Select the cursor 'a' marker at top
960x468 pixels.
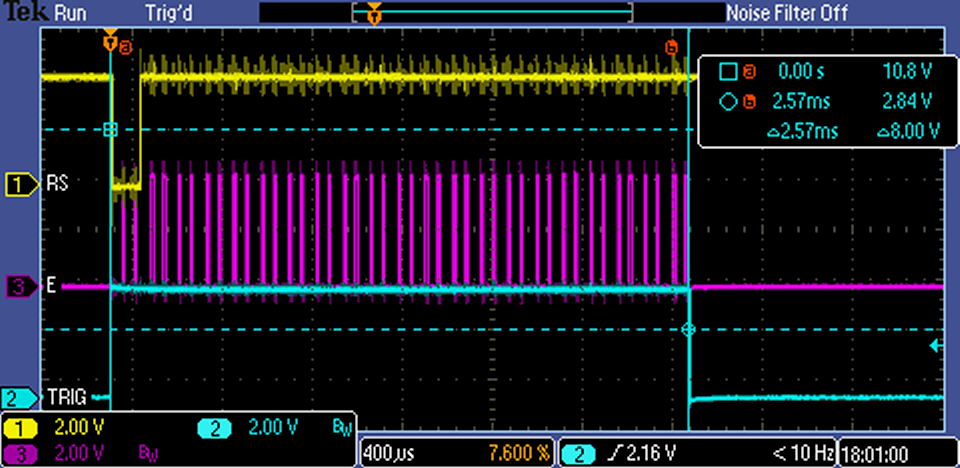(125, 46)
